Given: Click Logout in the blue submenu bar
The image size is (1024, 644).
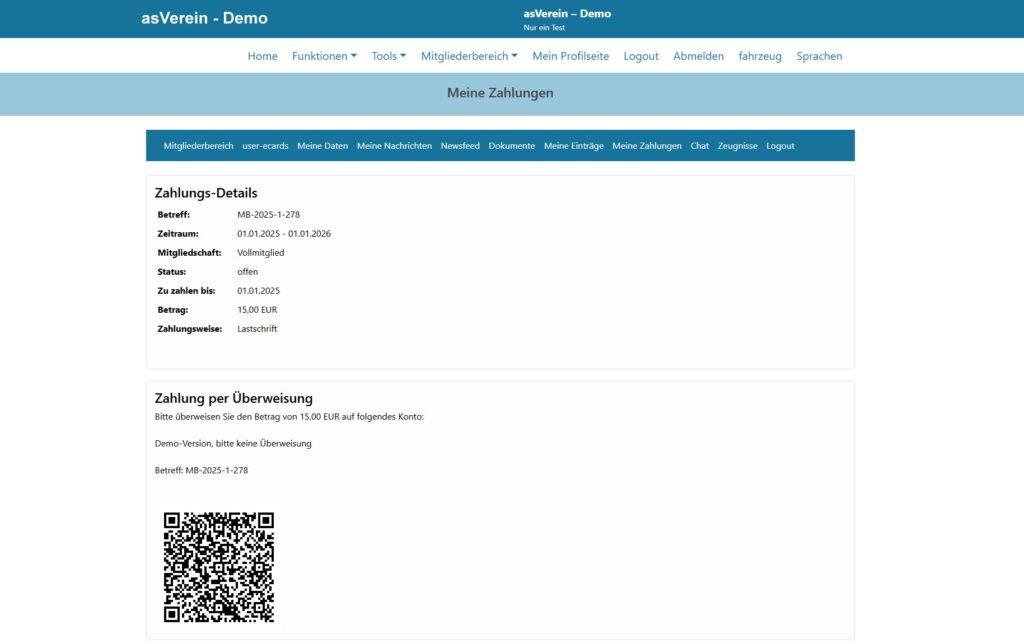Looking at the screenshot, I should coord(780,146).
